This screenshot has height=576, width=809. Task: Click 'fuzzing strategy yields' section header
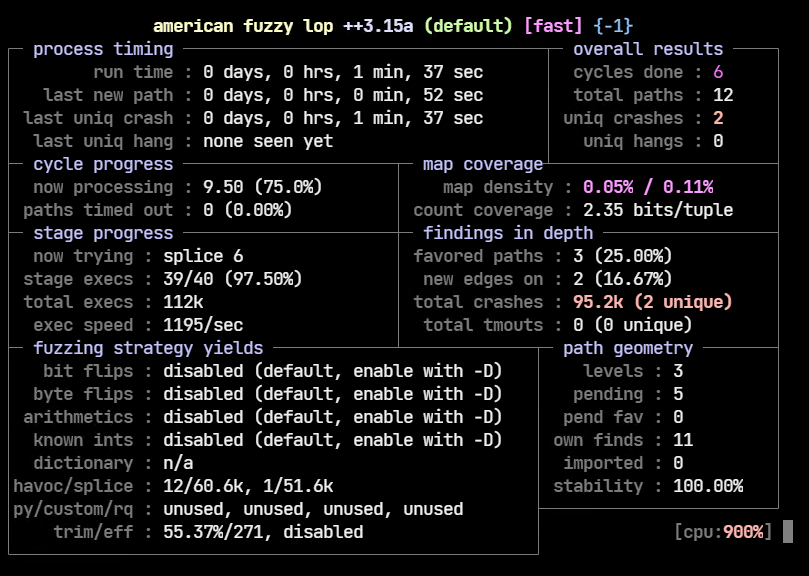148,348
